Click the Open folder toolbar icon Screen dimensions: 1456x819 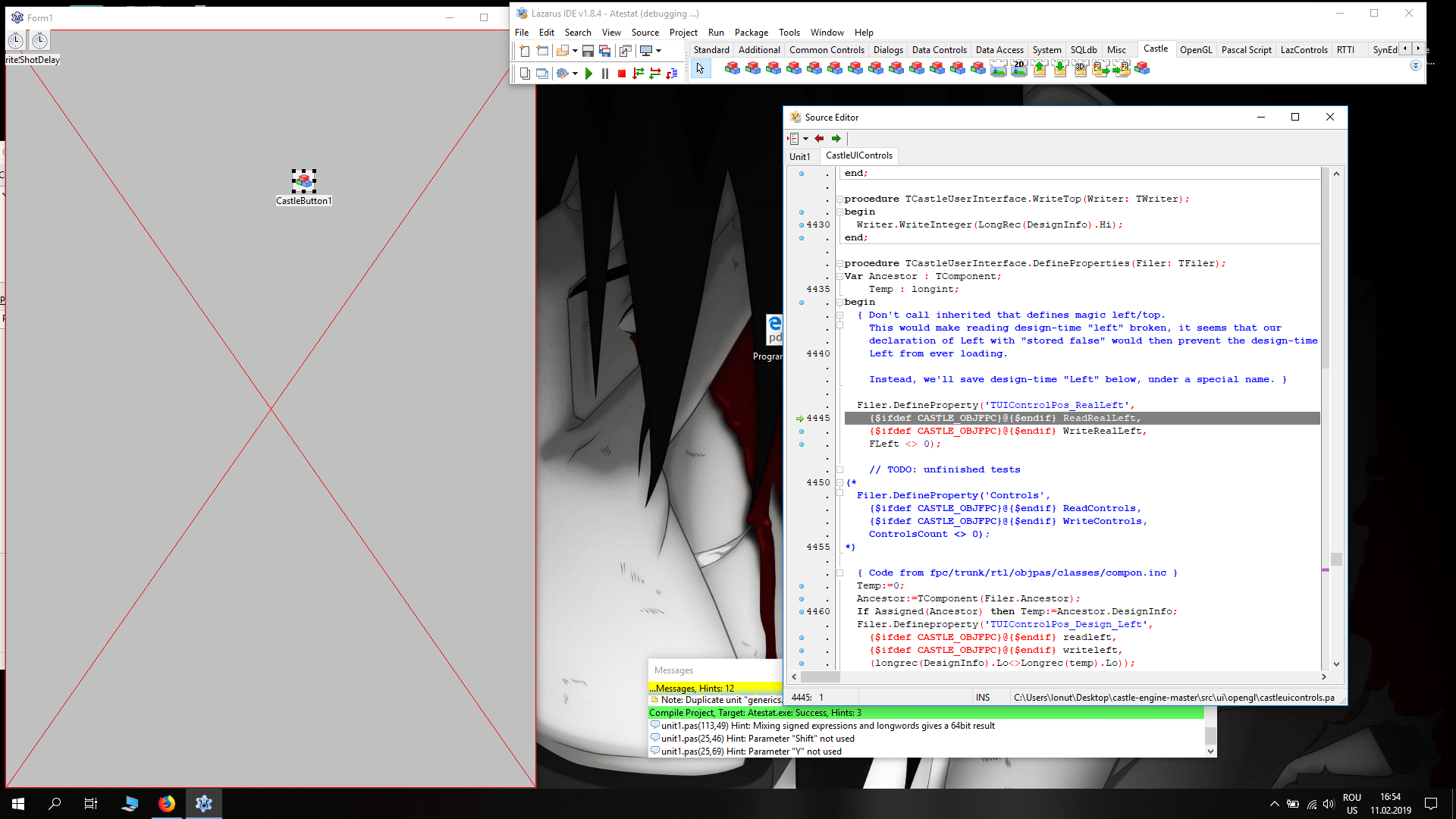(562, 51)
